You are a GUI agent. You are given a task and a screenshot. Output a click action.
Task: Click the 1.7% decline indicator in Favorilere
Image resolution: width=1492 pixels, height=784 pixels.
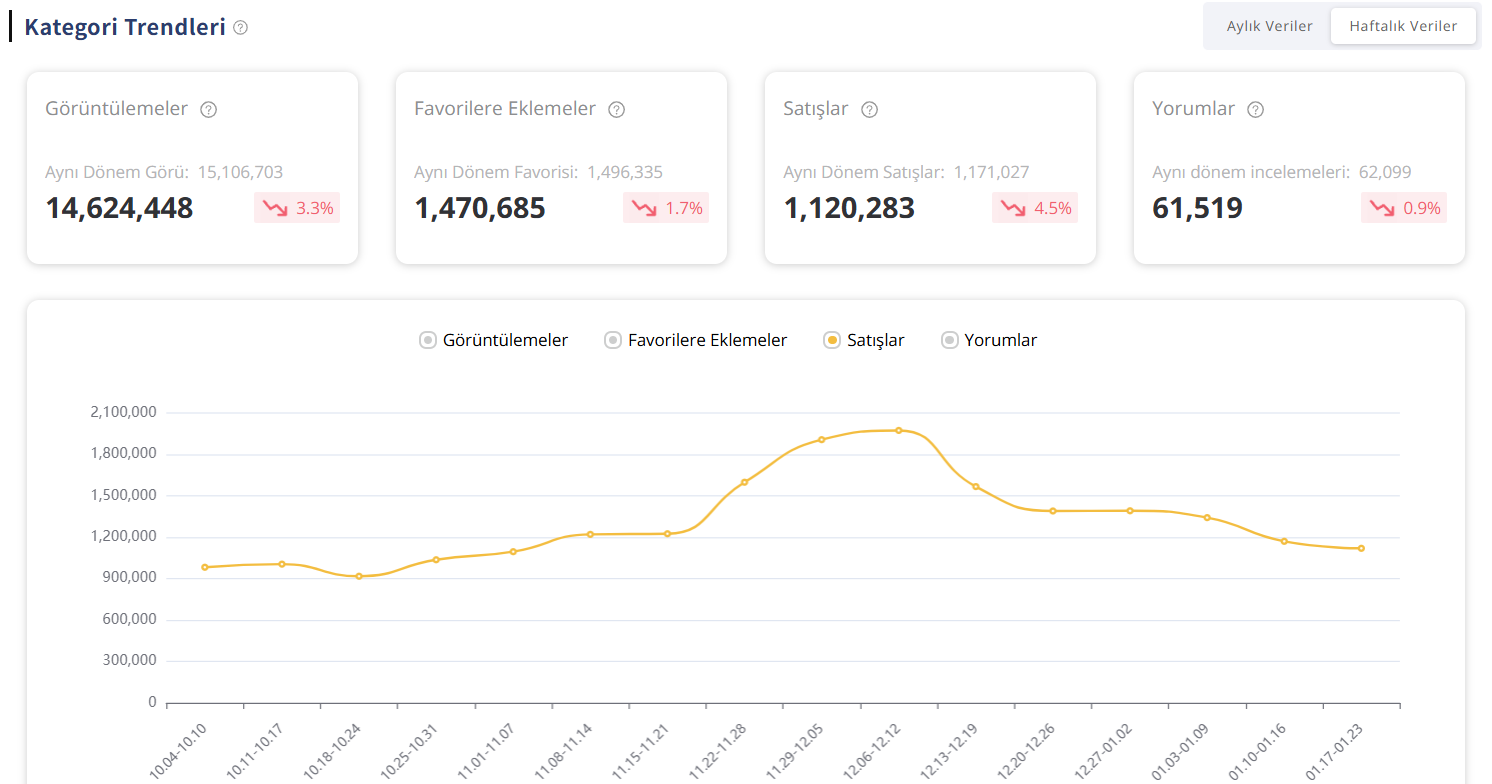pyautogui.click(x=666, y=208)
